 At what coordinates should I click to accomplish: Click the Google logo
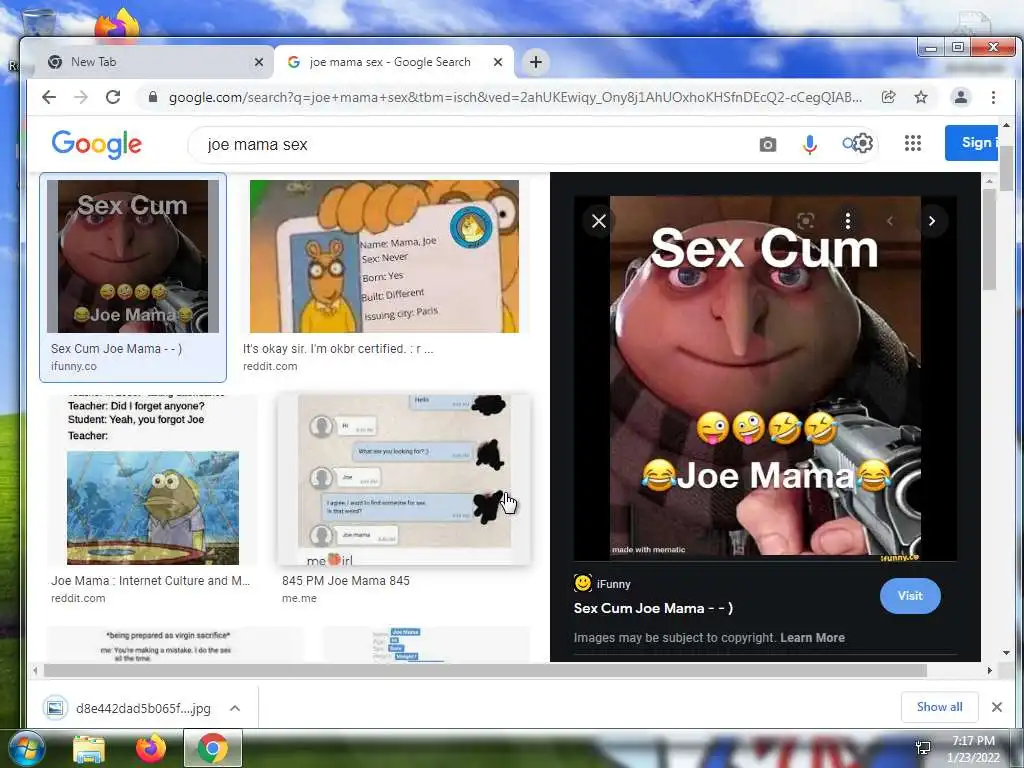click(97, 144)
